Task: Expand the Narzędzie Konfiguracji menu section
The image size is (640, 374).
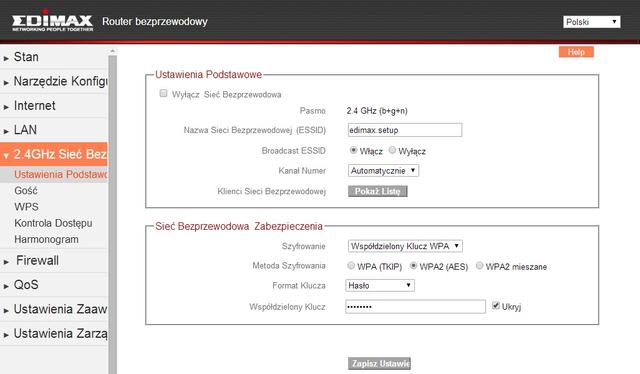Action: [54, 81]
